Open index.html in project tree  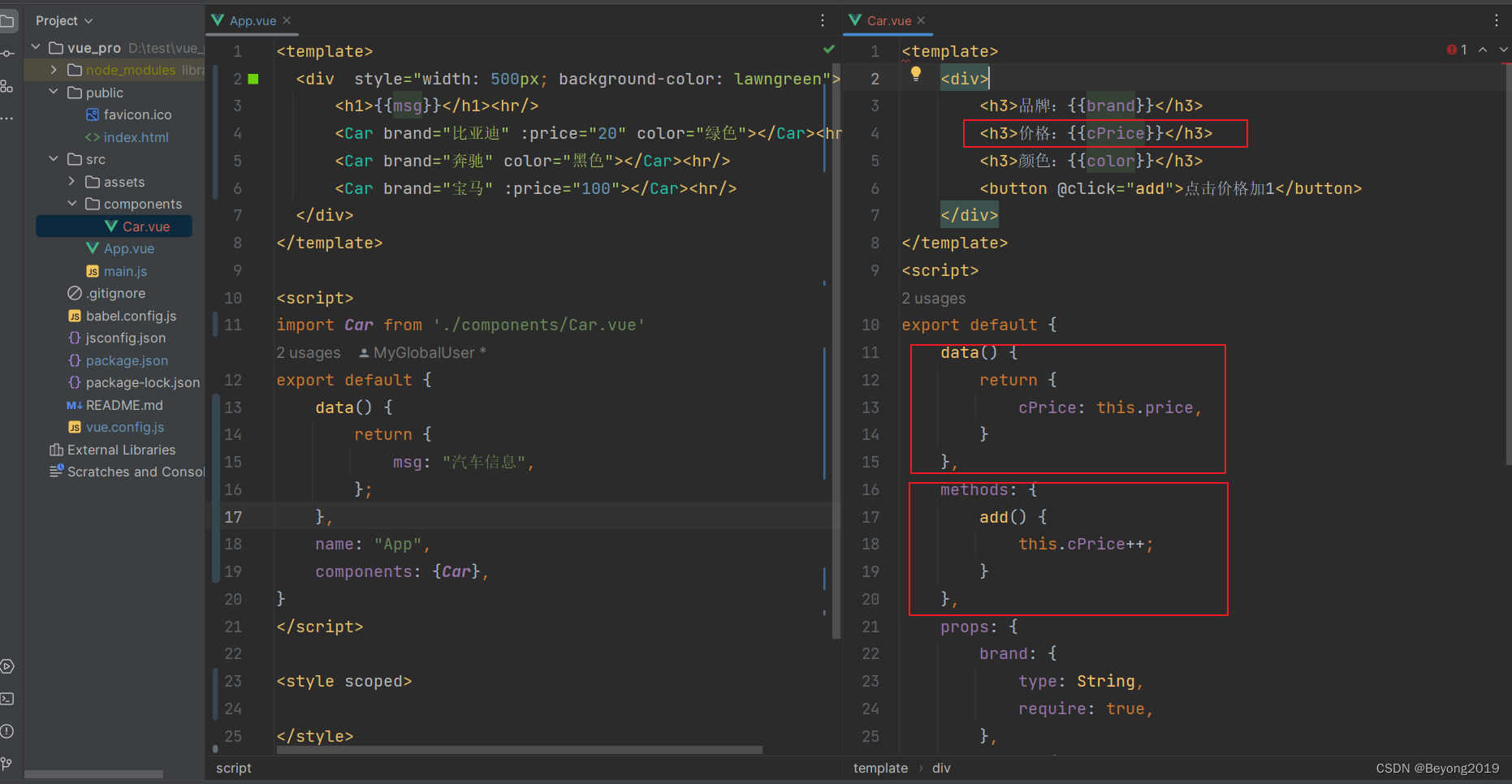[127, 137]
